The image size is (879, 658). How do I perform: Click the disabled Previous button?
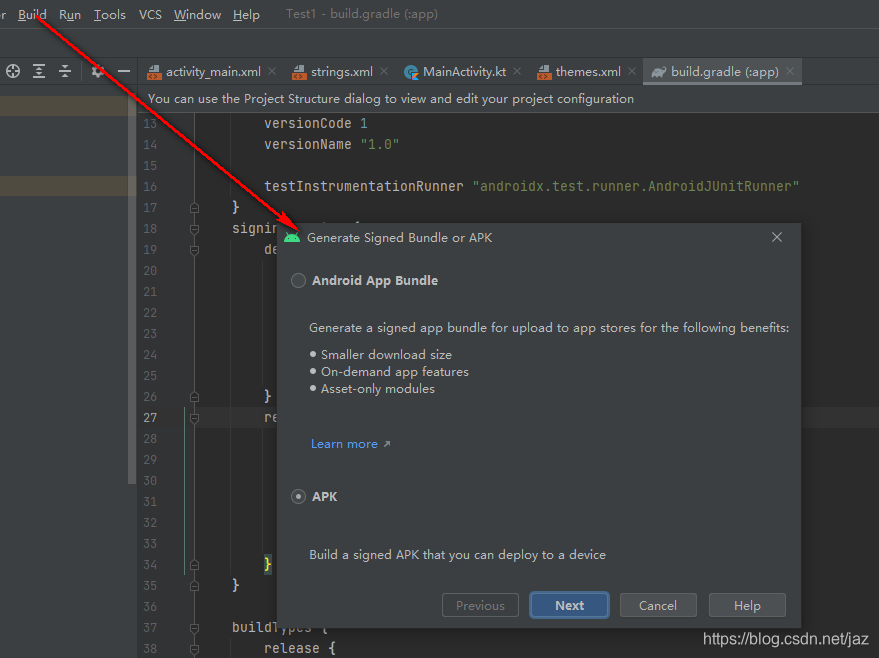click(480, 605)
